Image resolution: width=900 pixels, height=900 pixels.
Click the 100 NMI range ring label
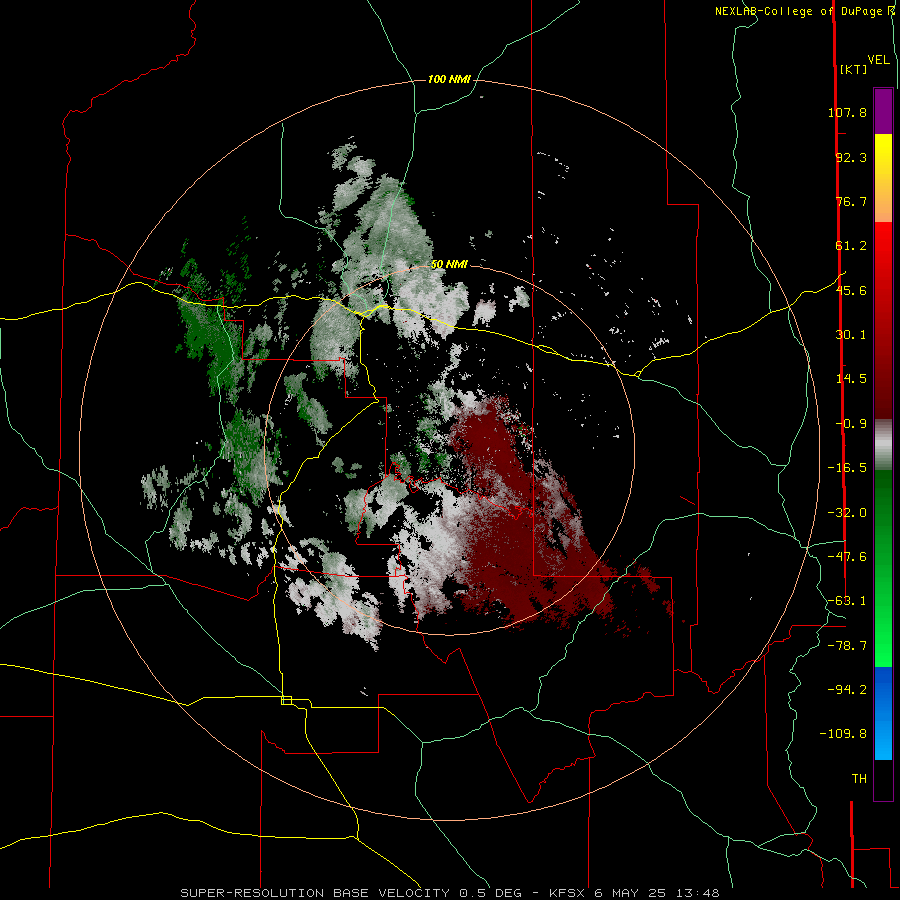449,79
